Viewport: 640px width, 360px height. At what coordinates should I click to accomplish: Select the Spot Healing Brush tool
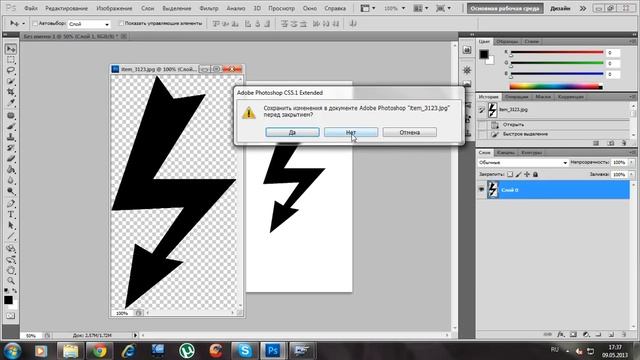[11, 116]
